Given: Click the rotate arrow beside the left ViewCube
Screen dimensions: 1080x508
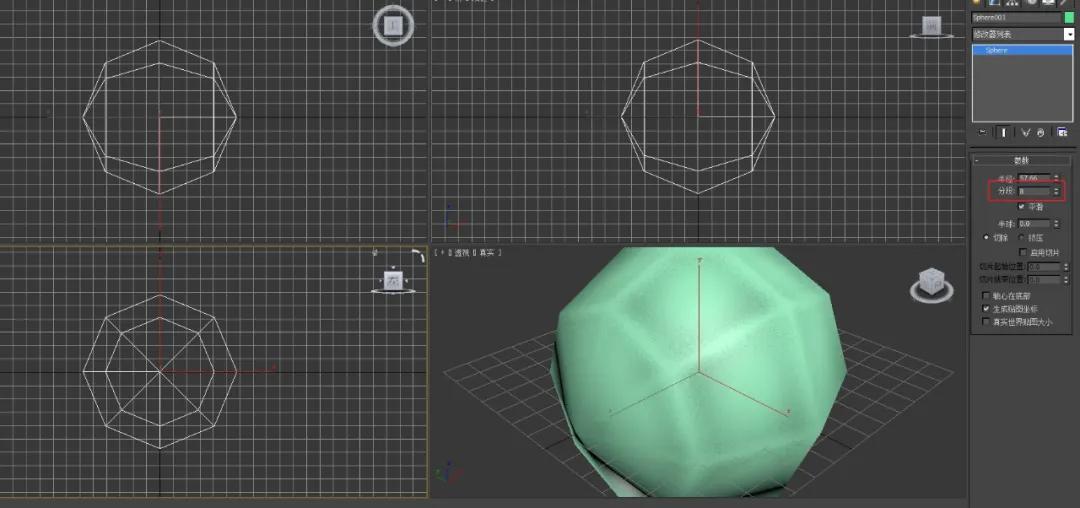Looking at the screenshot, I should tap(419, 256).
